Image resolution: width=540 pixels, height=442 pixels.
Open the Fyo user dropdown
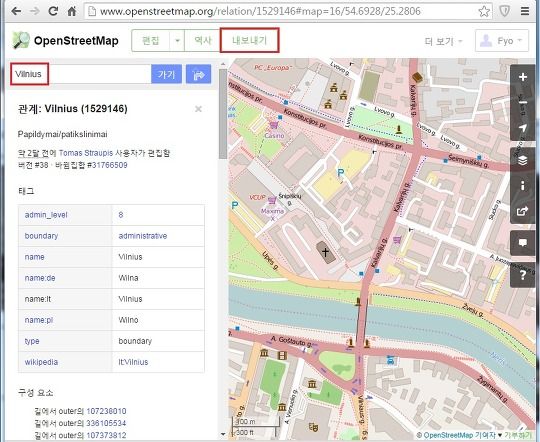501,41
